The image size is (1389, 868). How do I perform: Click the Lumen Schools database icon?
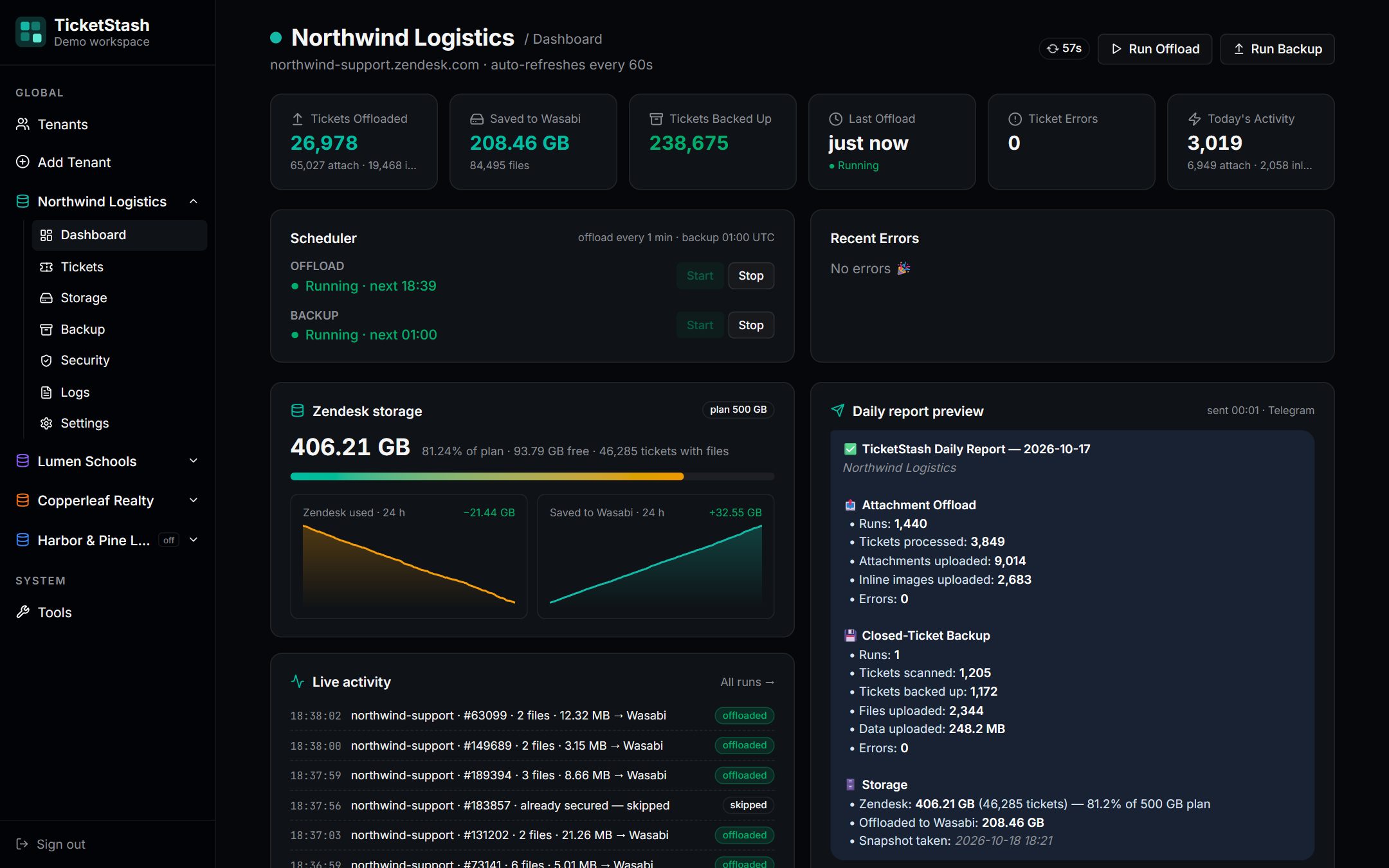pyautogui.click(x=23, y=461)
